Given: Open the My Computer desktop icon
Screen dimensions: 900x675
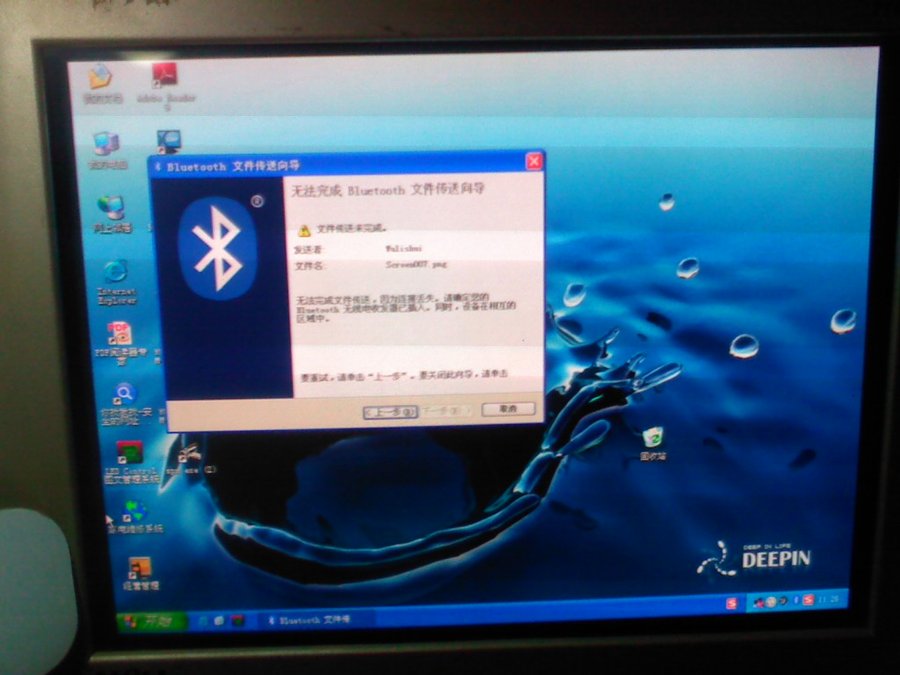Looking at the screenshot, I should click(105, 146).
